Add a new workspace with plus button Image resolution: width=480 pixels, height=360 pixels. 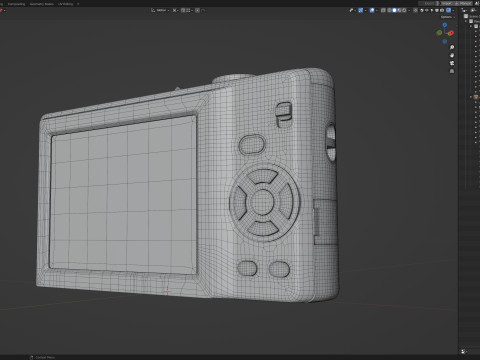(x=78, y=4)
